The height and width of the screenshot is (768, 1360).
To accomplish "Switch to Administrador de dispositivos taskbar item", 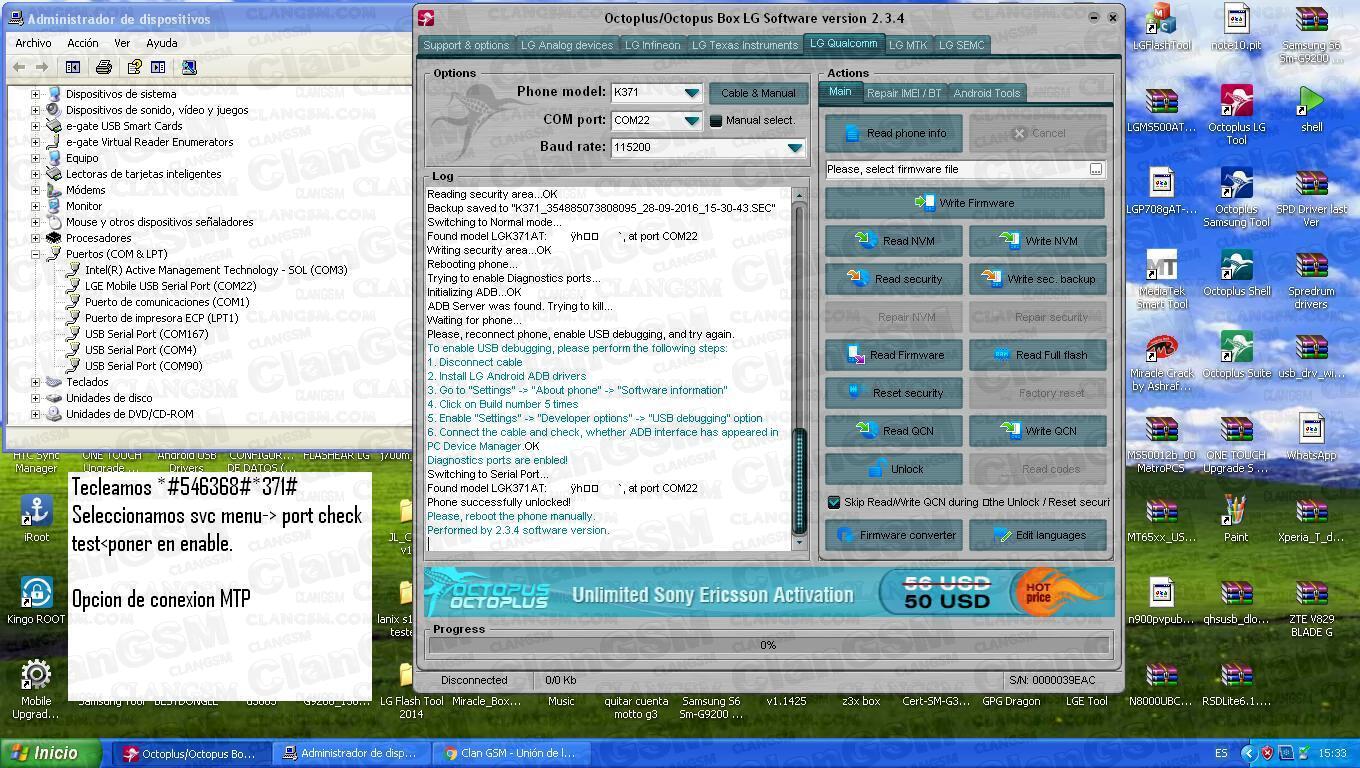I will click(350, 753).
